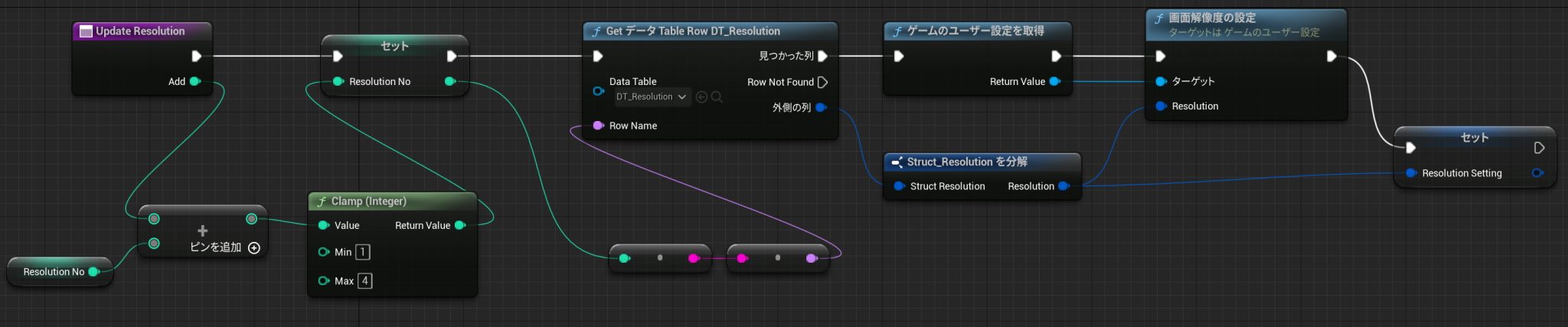1568x327 pixels.
Task: Click the add pin plus icon
Action: point(254,248)
